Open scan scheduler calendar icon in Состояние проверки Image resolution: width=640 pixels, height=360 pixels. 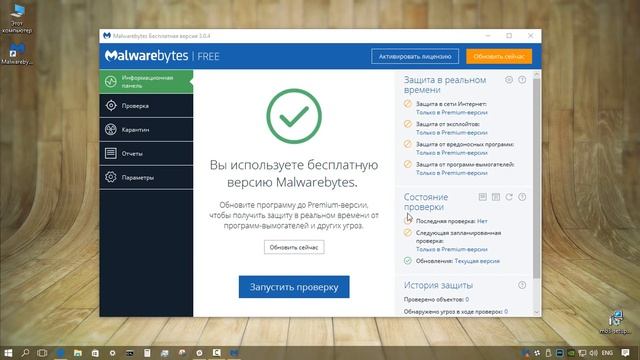point(496,197)
